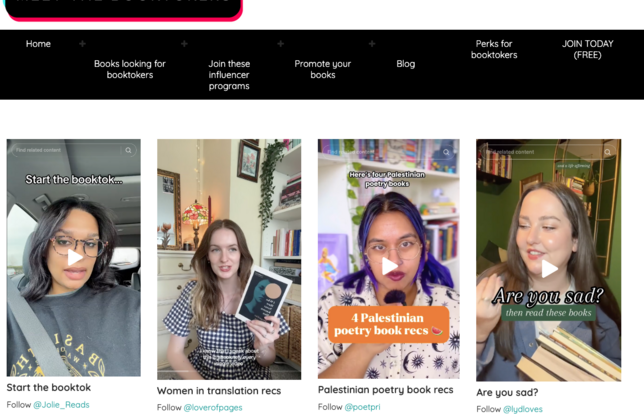
Task: Play the 'Start the booktok' video
Action: [x=74, y=257]
